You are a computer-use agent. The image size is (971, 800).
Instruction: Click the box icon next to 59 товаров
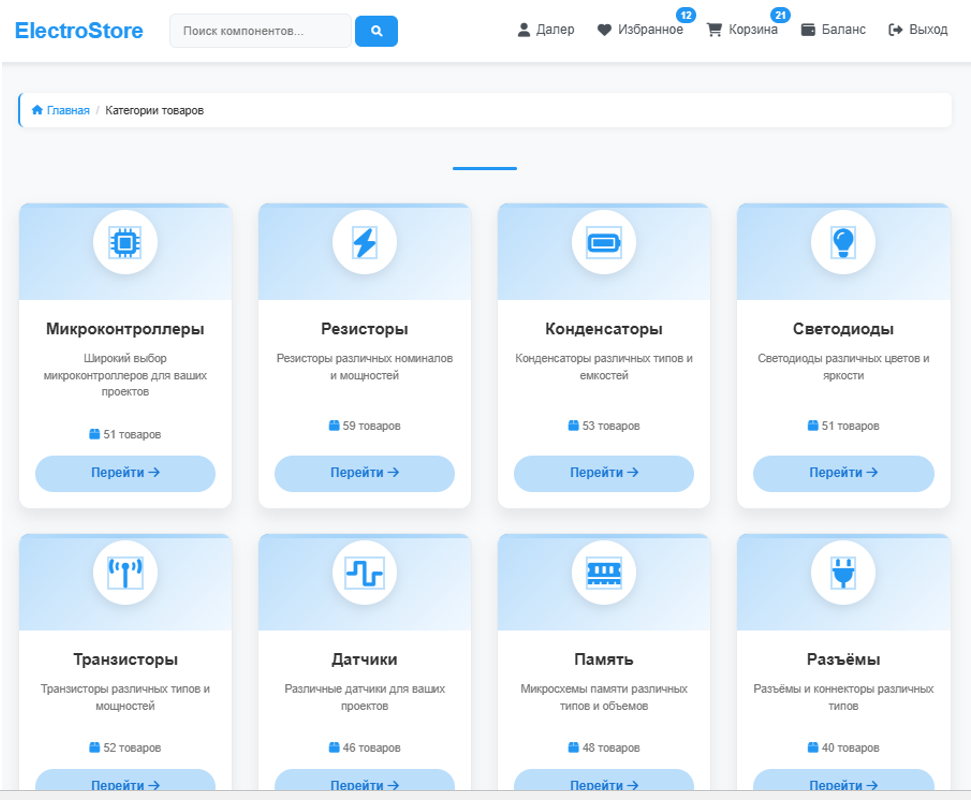(334, 425)
